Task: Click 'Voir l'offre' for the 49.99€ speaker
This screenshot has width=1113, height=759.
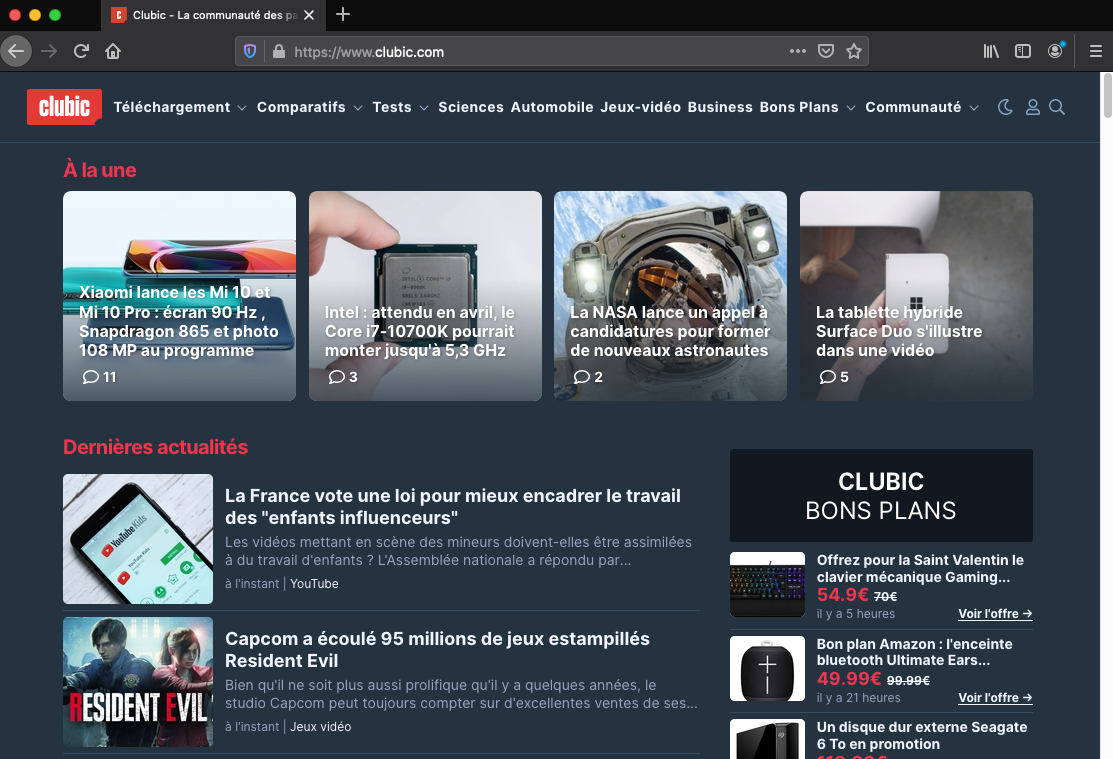Action: 995,697
